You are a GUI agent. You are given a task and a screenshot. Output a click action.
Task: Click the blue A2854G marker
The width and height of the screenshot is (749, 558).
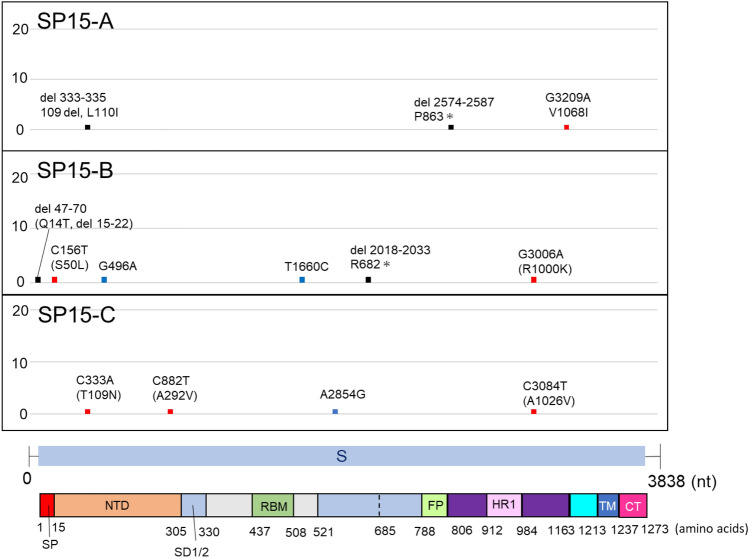tap(335, 412)
